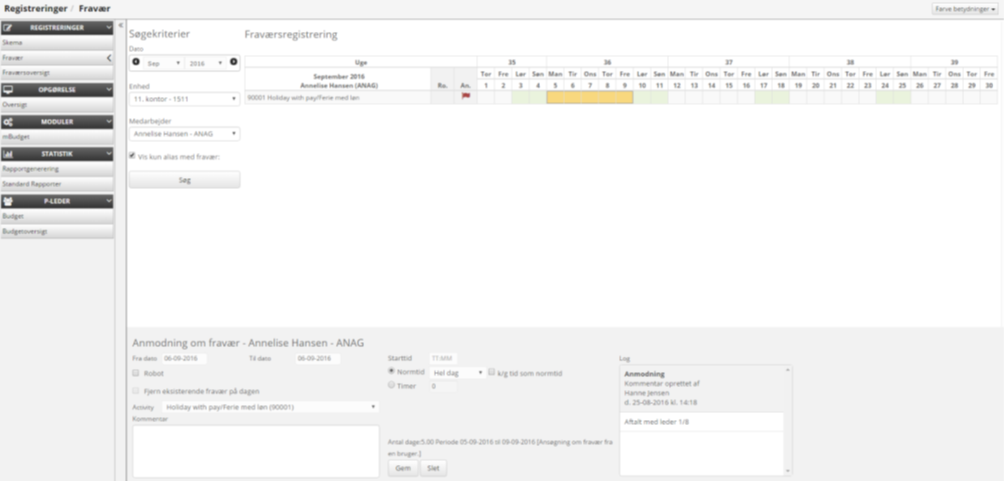This screenshot has width=1004, height=481.
Task: Click the next month arrow icon
Action: (233, 62)
